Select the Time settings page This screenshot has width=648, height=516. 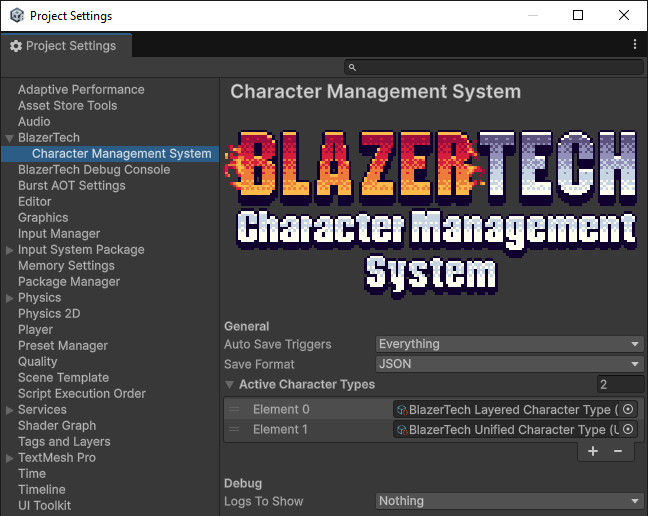pyautogui.click(x=32, y=474)
